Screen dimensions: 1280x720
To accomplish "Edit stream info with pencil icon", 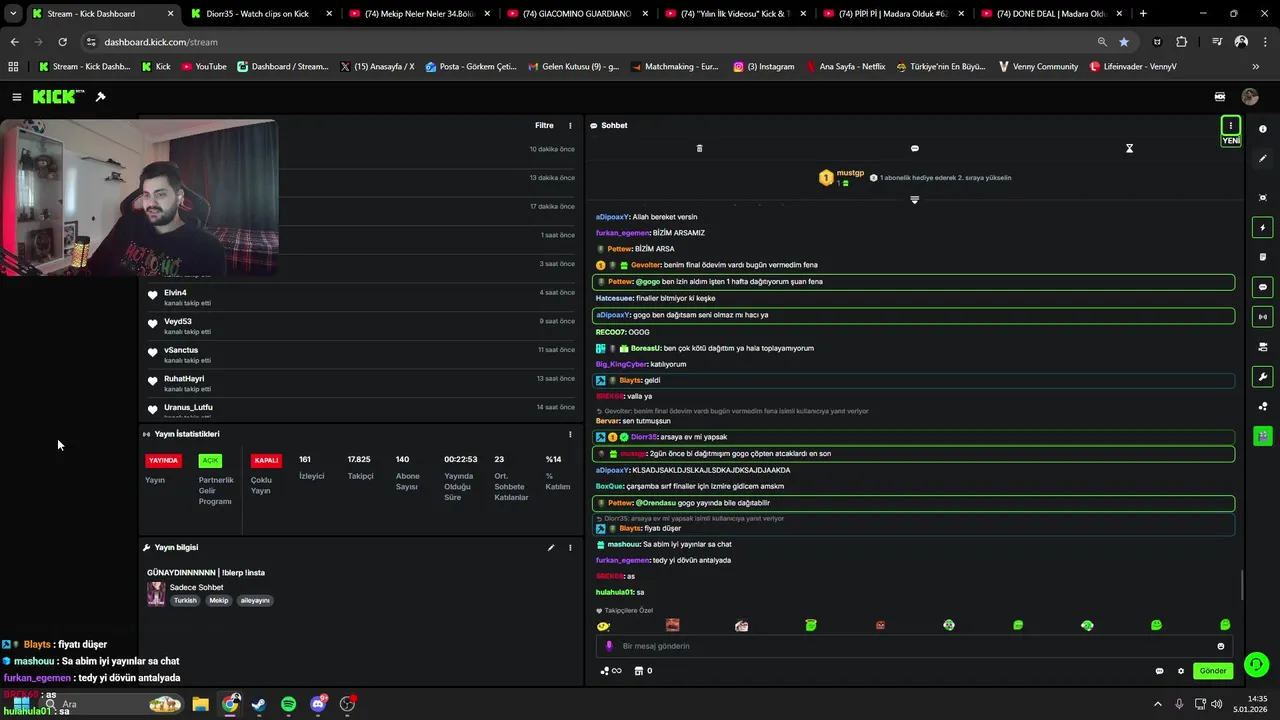I will (550, 548).
